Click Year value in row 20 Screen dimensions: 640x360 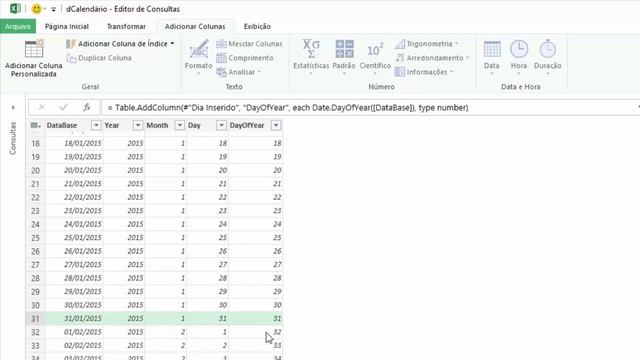124,170
